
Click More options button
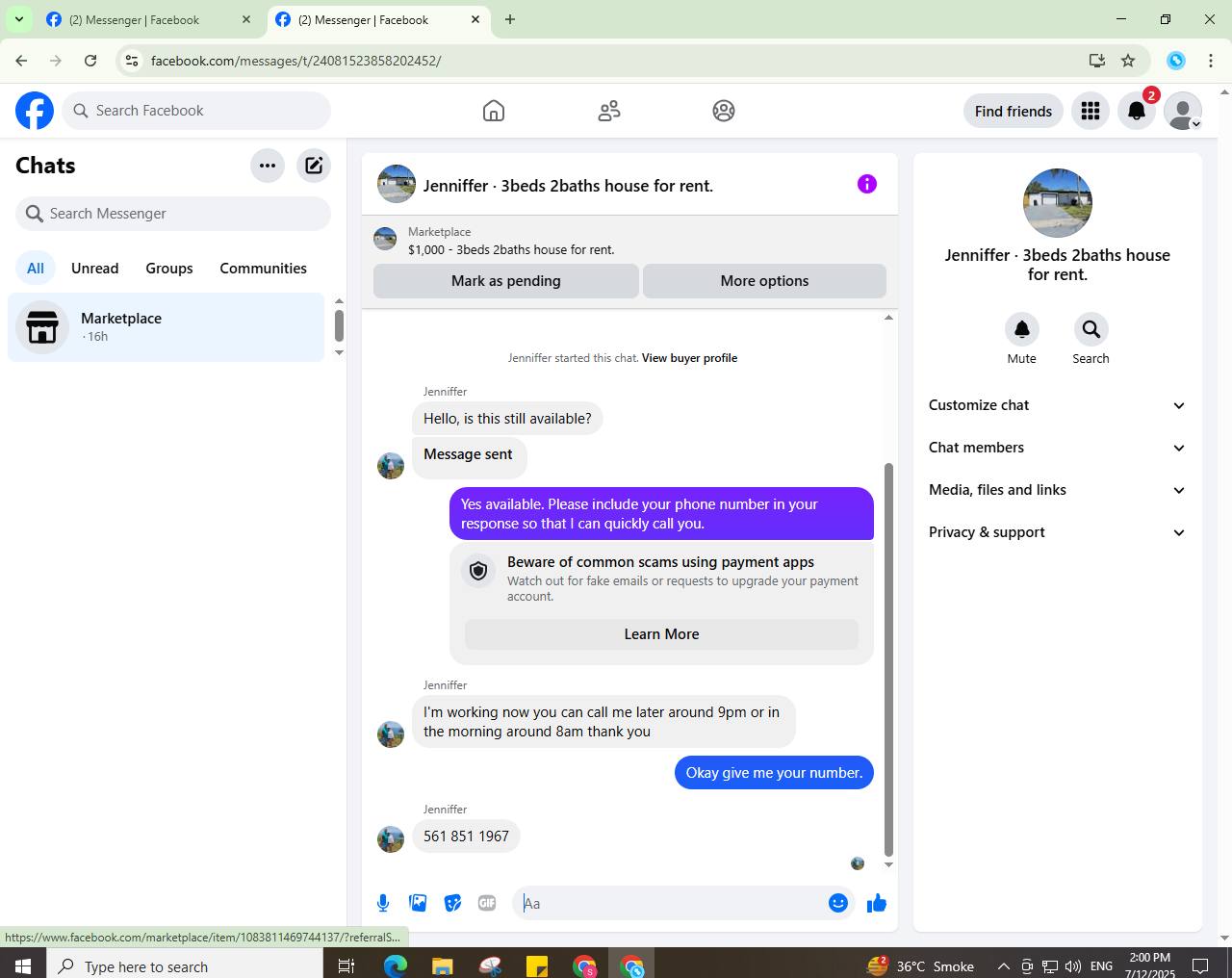click(x=764, y=281)
